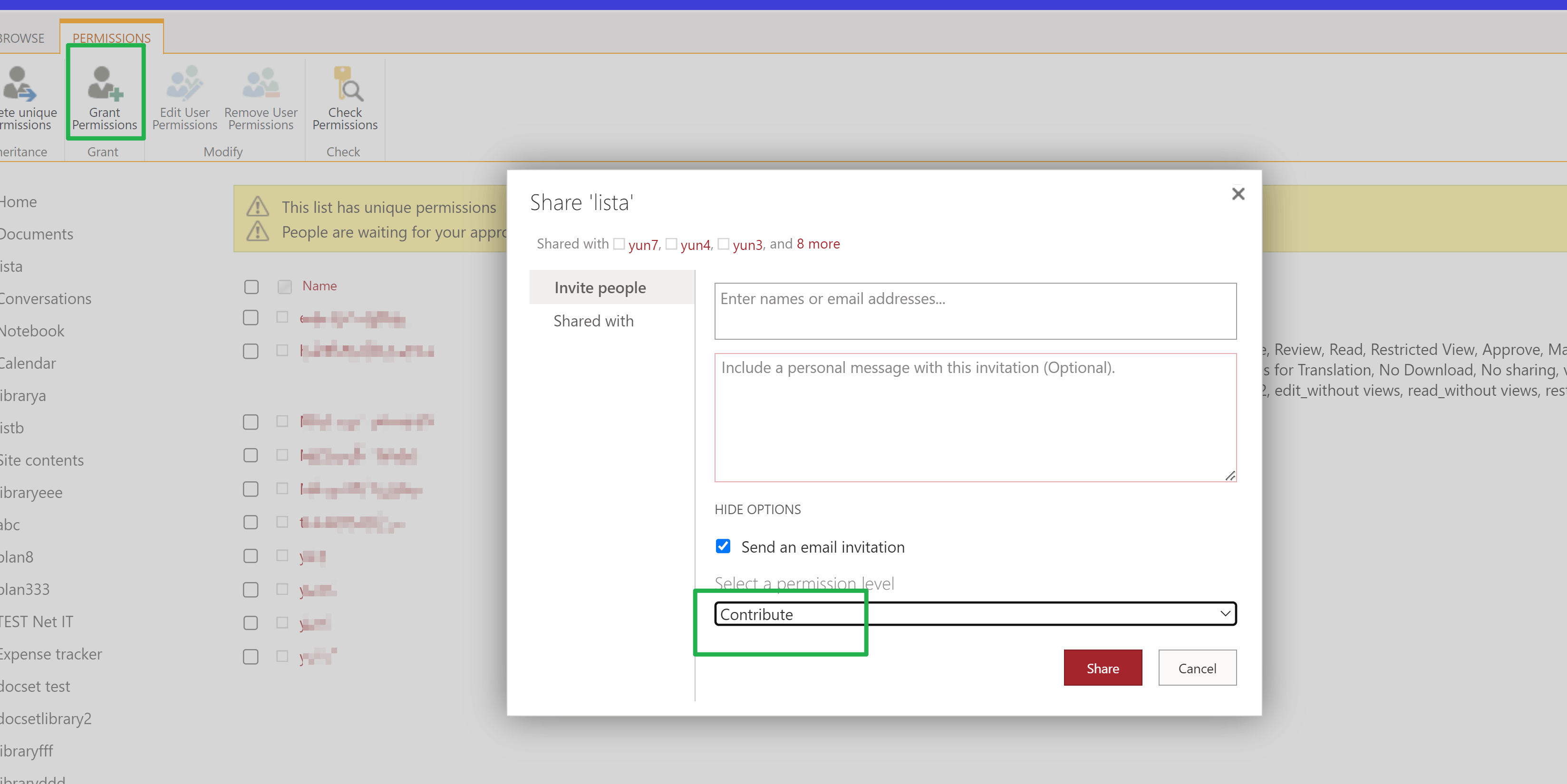Focus the names or email addresses field
Screen dimensions: 1567x784
(x=975, y=311)
